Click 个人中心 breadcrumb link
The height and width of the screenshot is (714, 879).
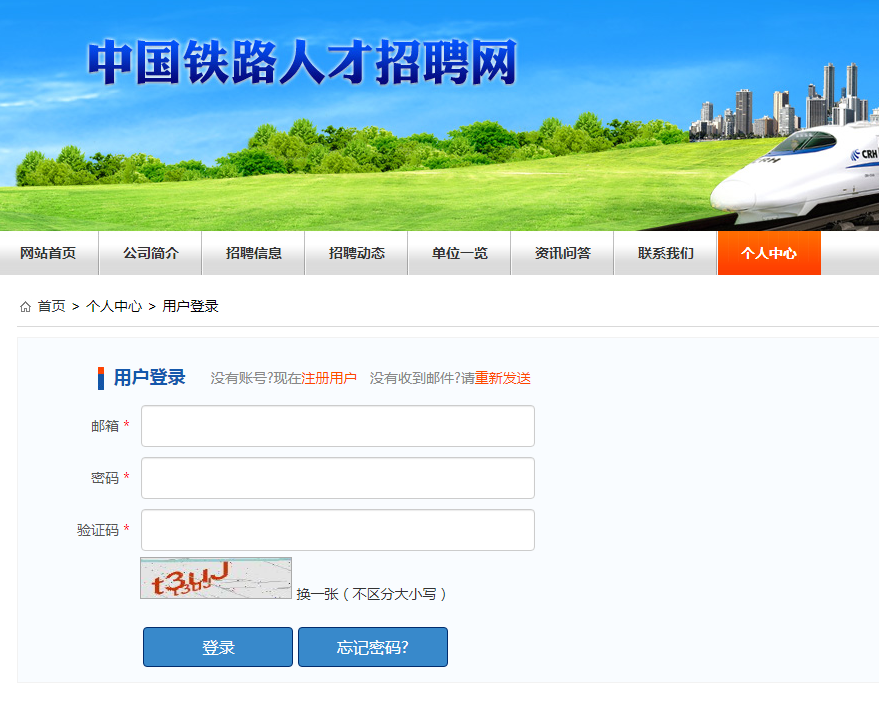[114, 307]
